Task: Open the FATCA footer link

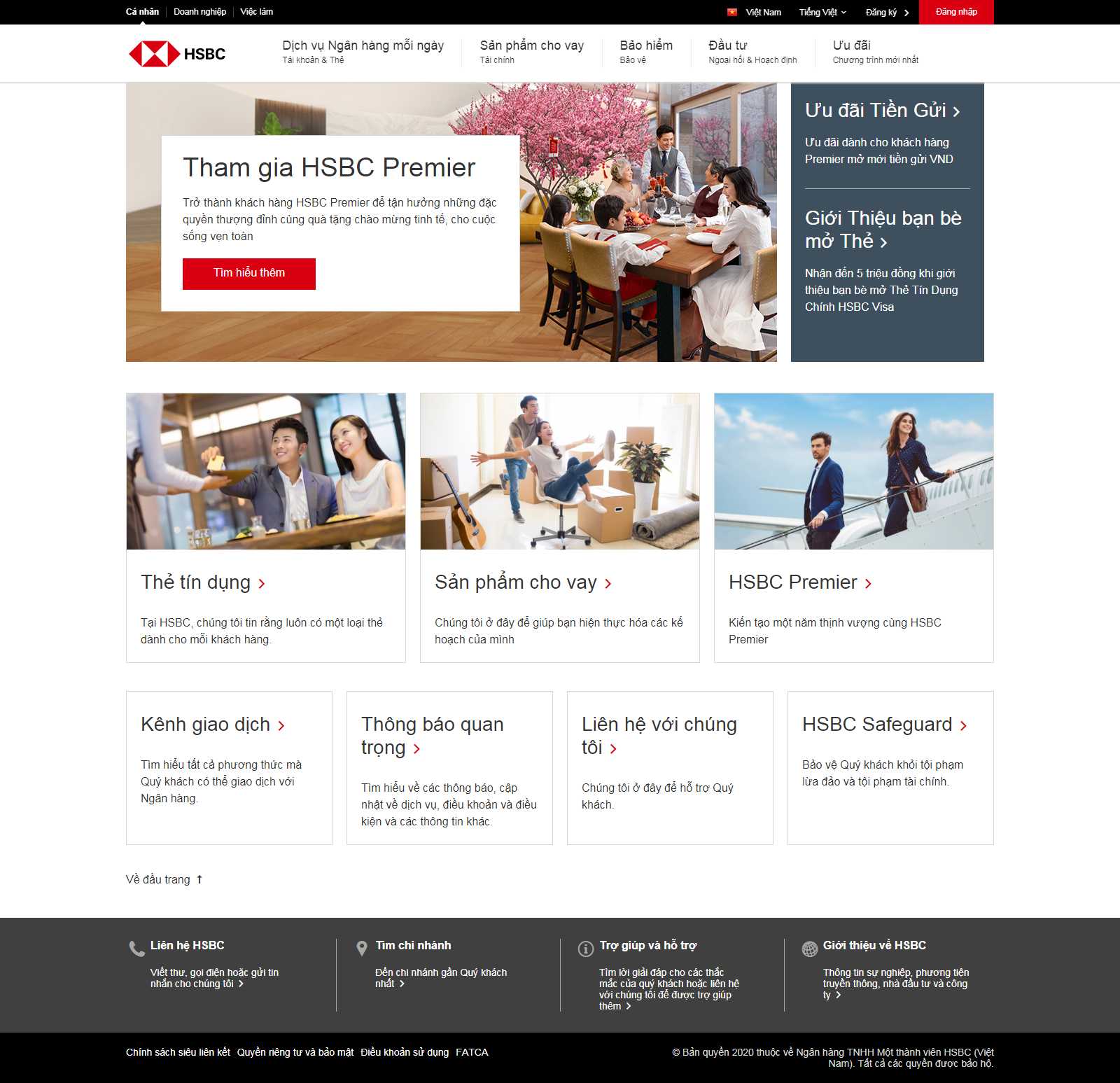Action: [472, 1052]
